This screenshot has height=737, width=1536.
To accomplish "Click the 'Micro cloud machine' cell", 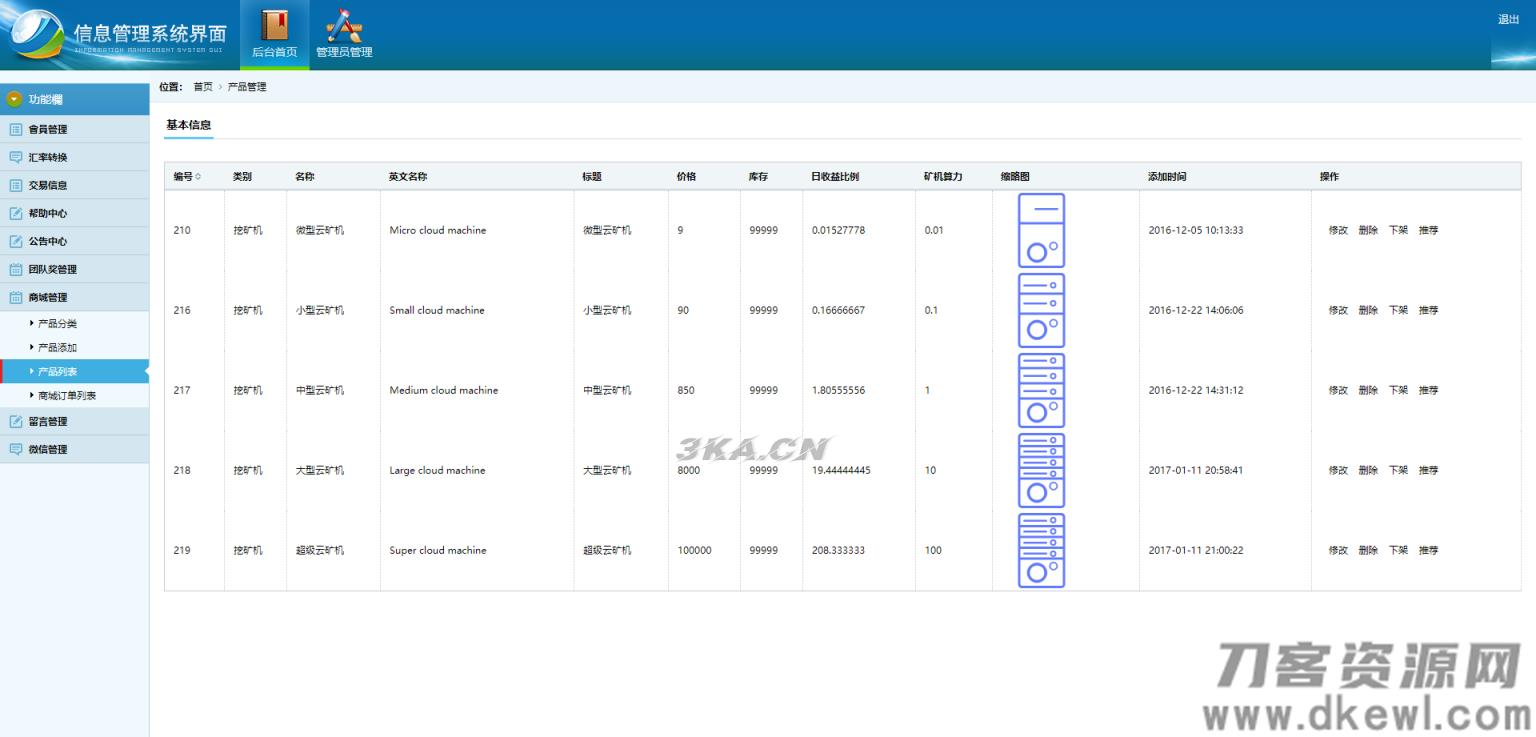I will (x=438, y=230).
